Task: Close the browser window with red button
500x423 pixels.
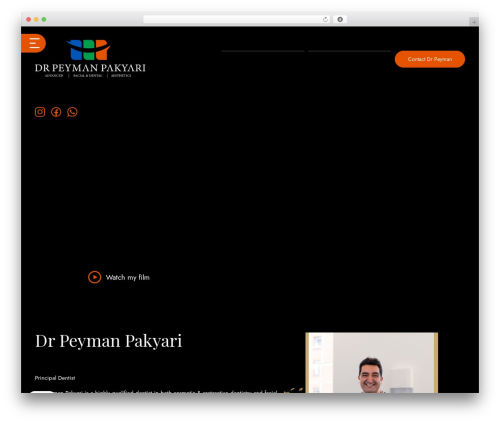Action: pos(29,19)
